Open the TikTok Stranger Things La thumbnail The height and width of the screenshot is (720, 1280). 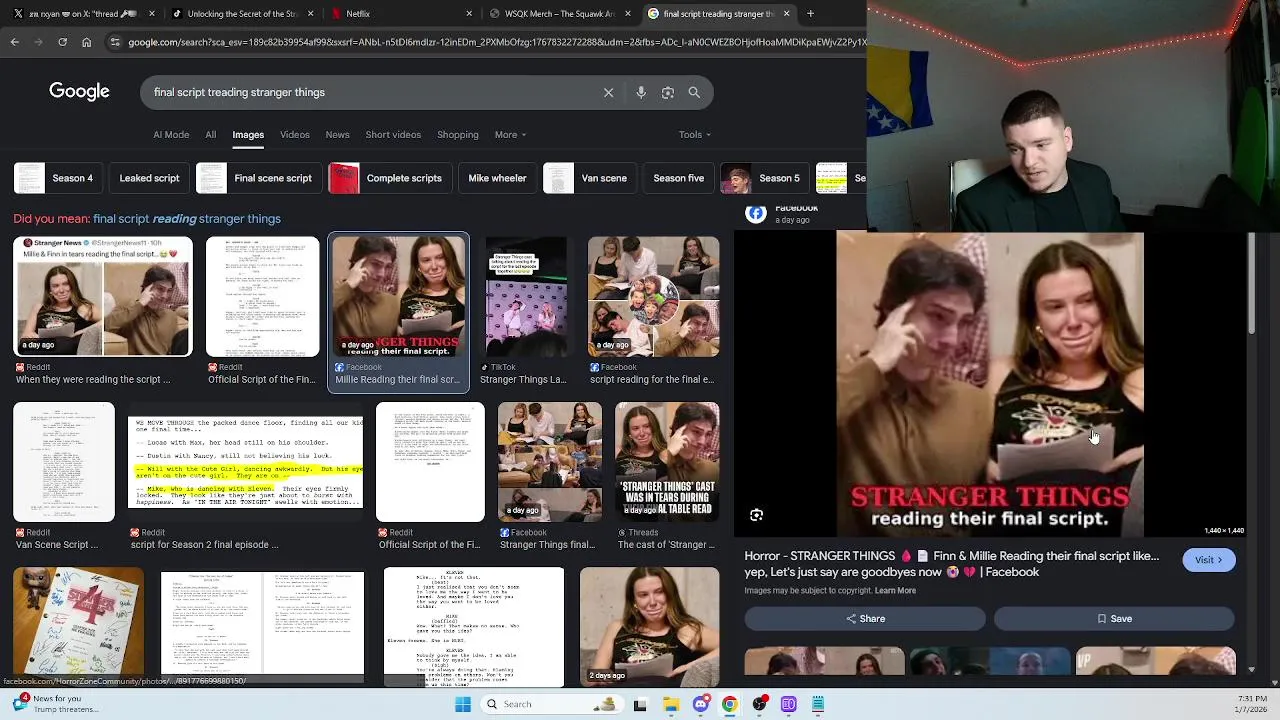point(525,297)
